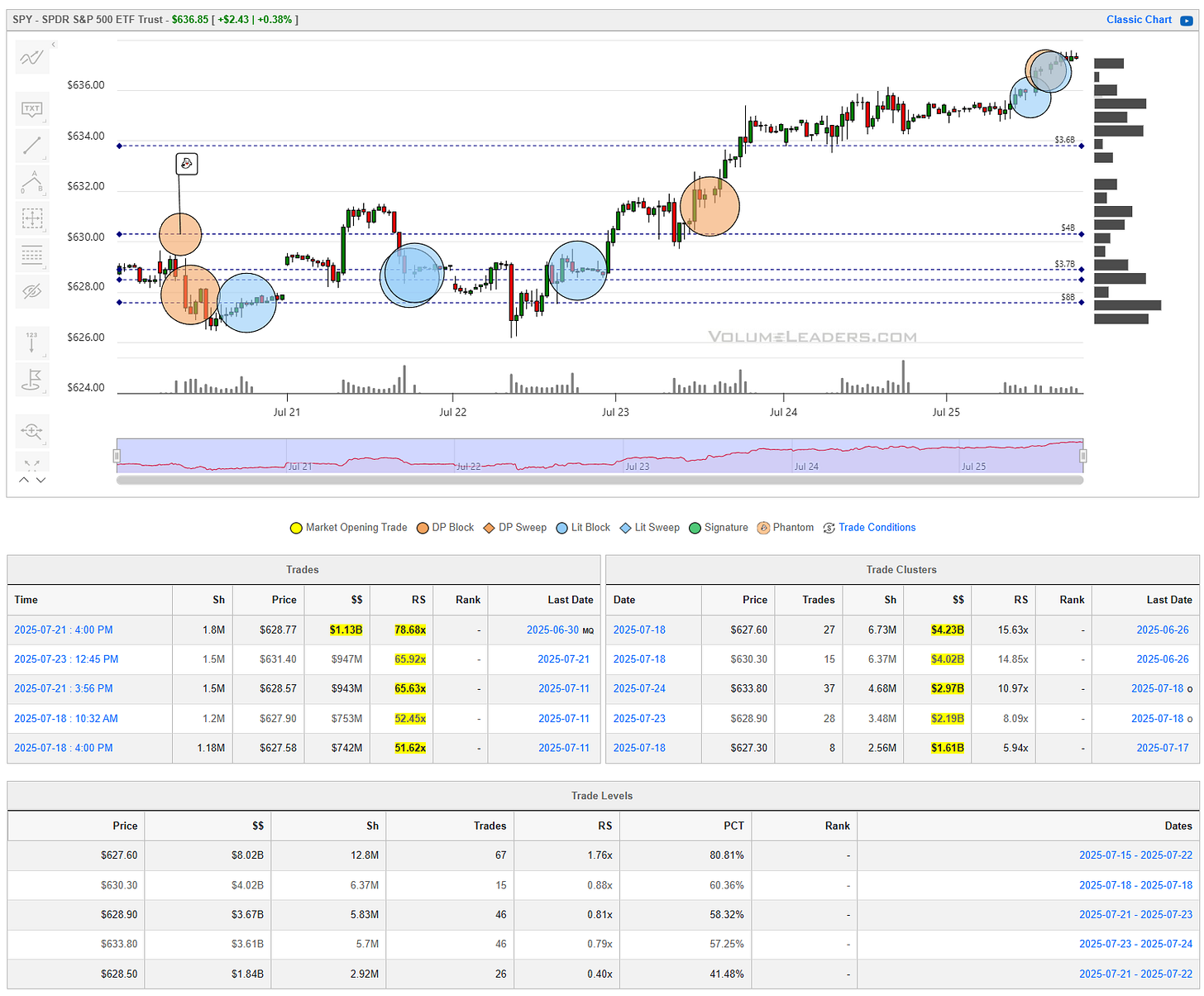This screenshot has height=996, width=1204.
Task: Click the toolbar up chevron
Action: coord(24,480)
